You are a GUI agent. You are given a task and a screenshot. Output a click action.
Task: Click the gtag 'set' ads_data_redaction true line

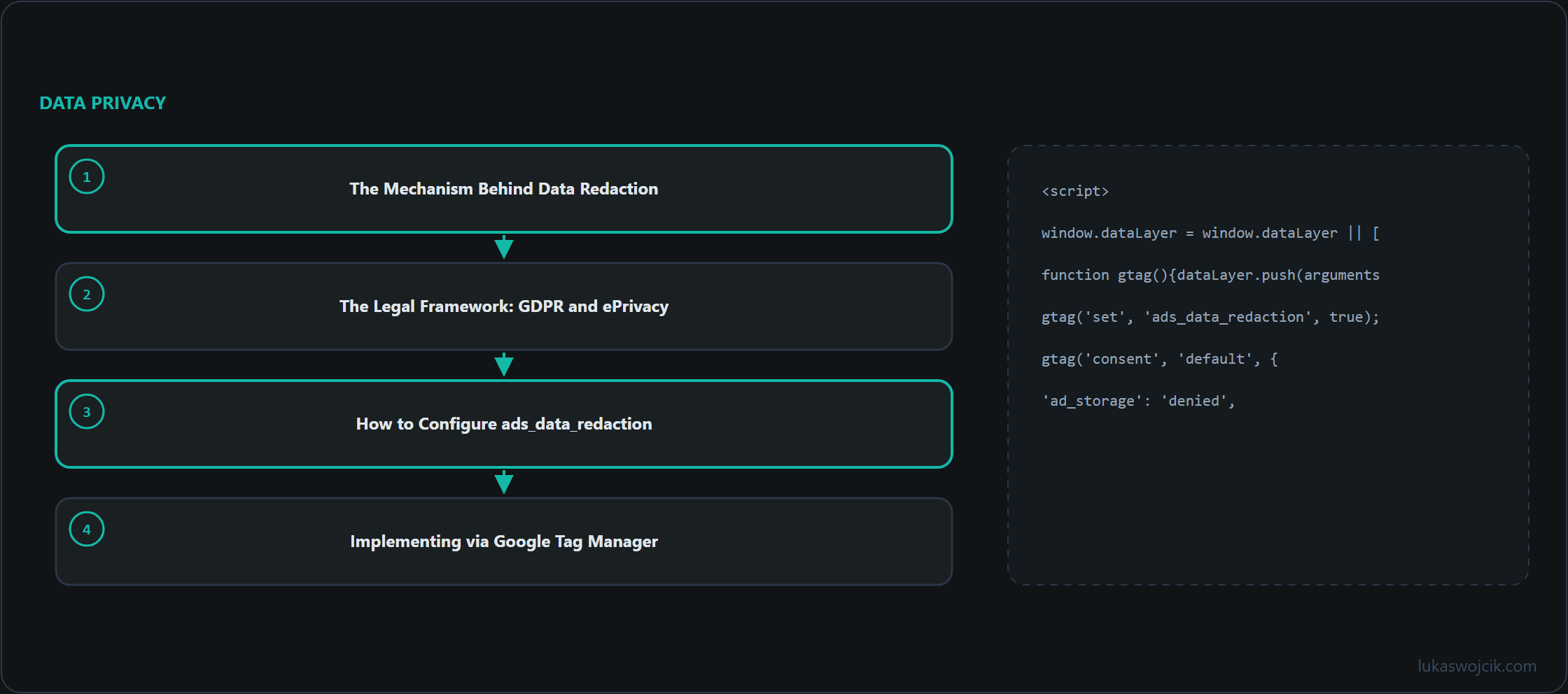[x=1210, y=317]
